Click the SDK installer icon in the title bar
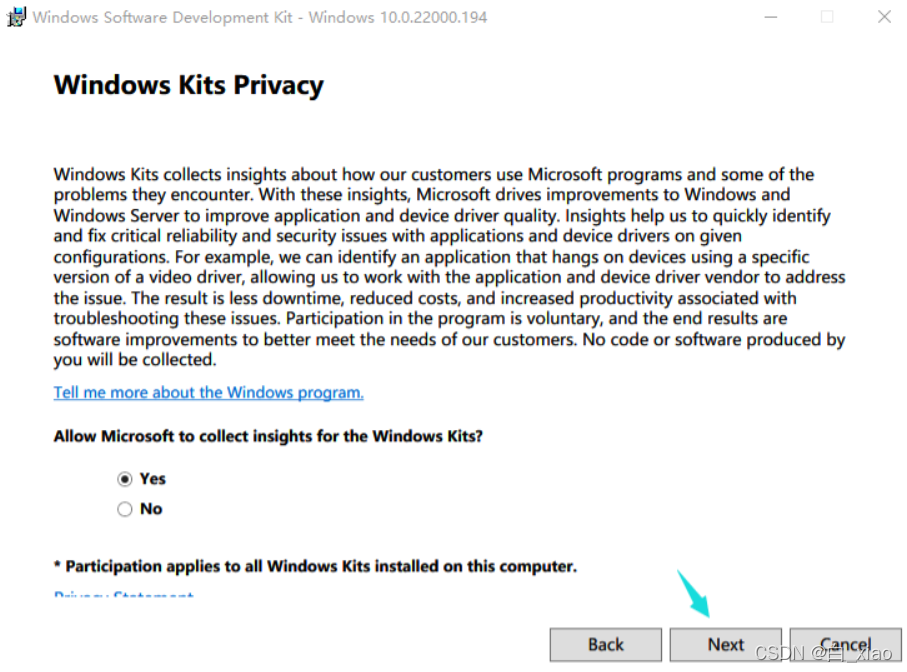Screen dimensions: 907x672 pyautogui.click(x=17, y=16)
